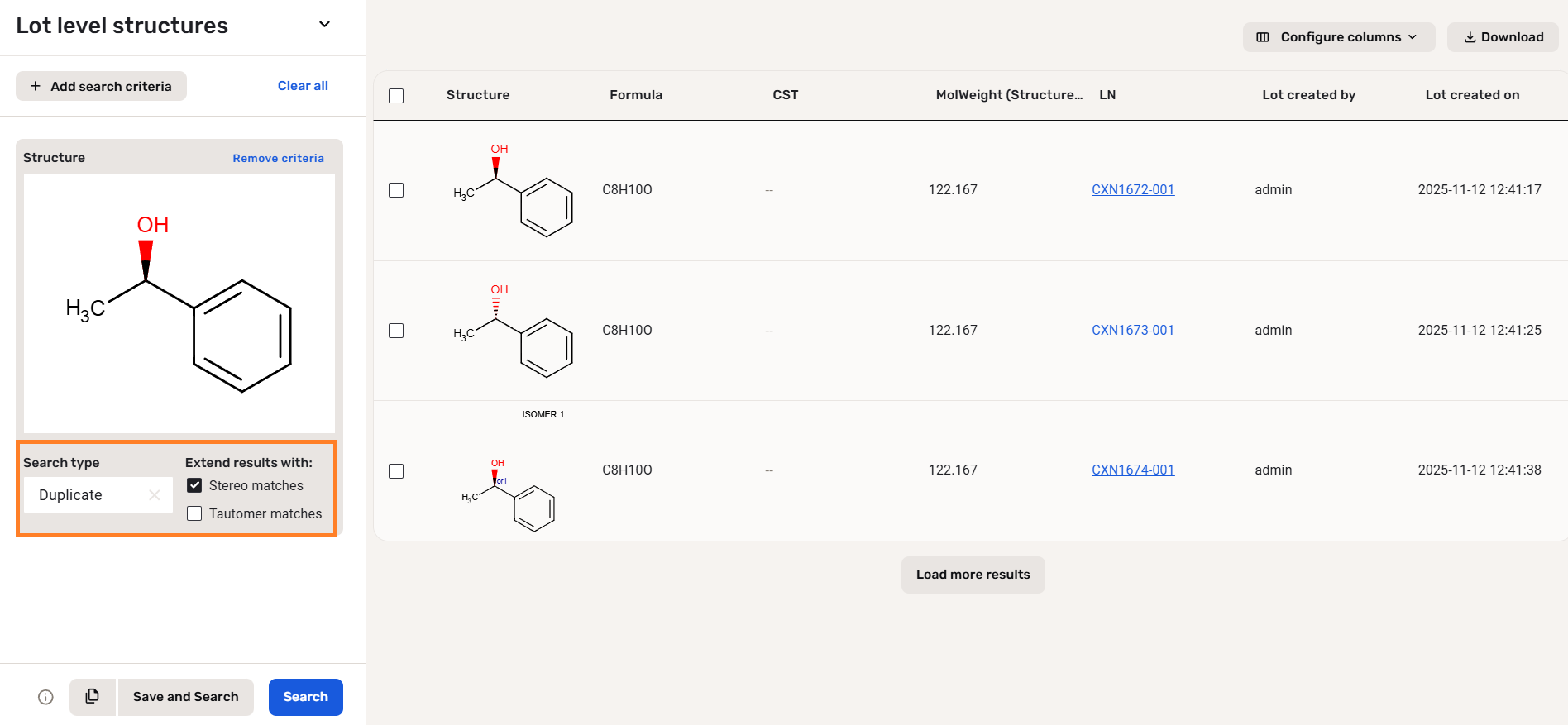Uncheck the Stereo matches checkbox
The image size is (1568, 725).
195,486
